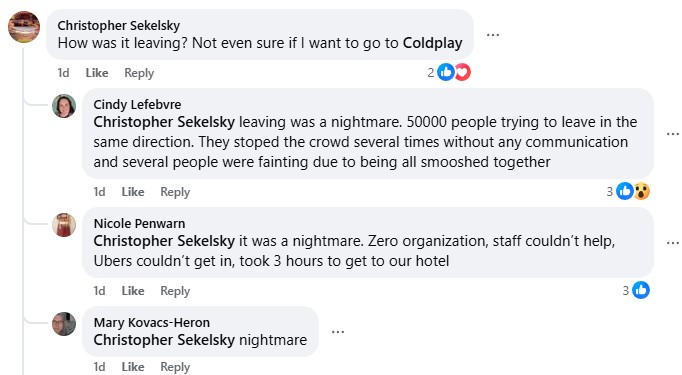Reply to Cindy Lefebvre's comment
The image size is (682, 375).
tap(175, 192)
